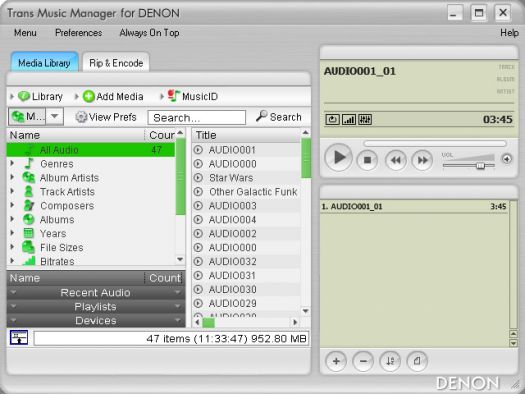This screenshot has width=525, height=394.
Task: Expand the Track Artists node
Action: [x=12, y=191]
